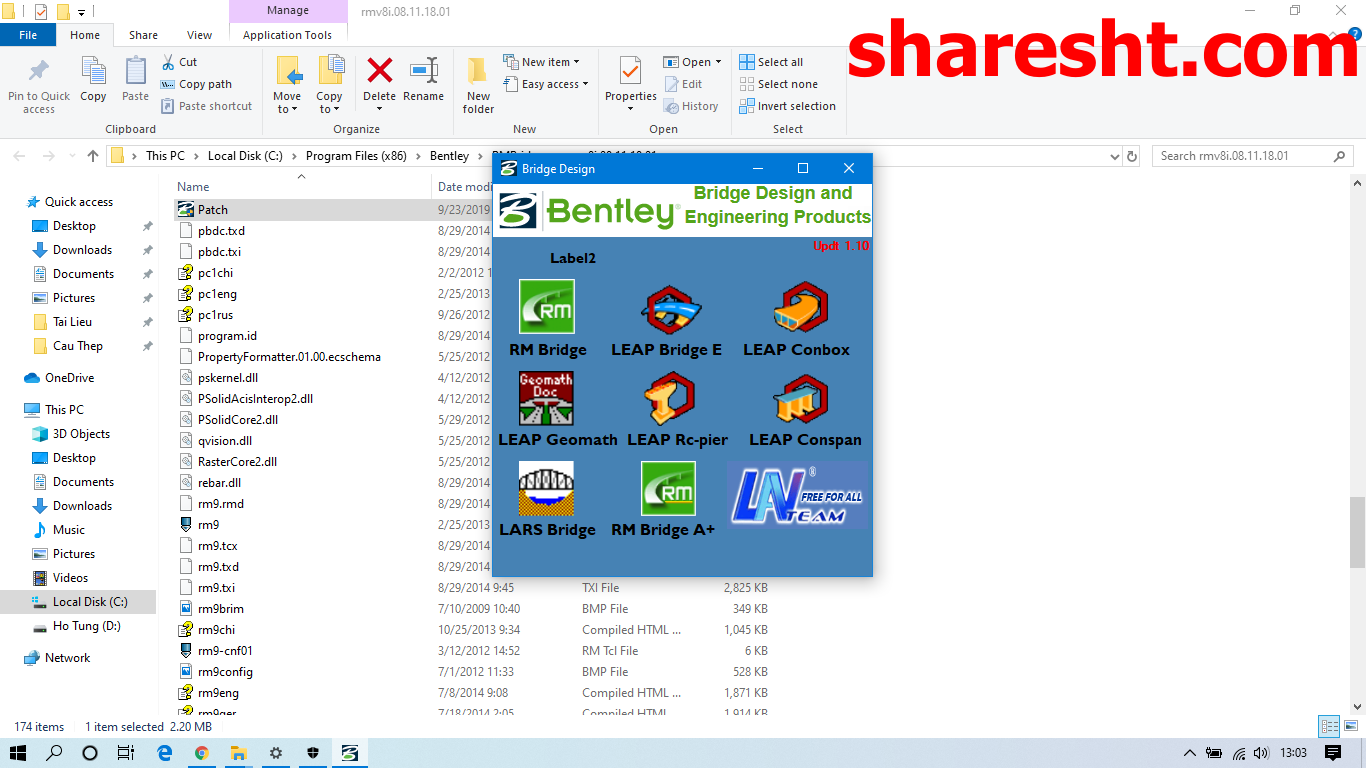The image size is (1366, 768).
Task: Click Edit in Open group
Action: (x=683, y=84)
